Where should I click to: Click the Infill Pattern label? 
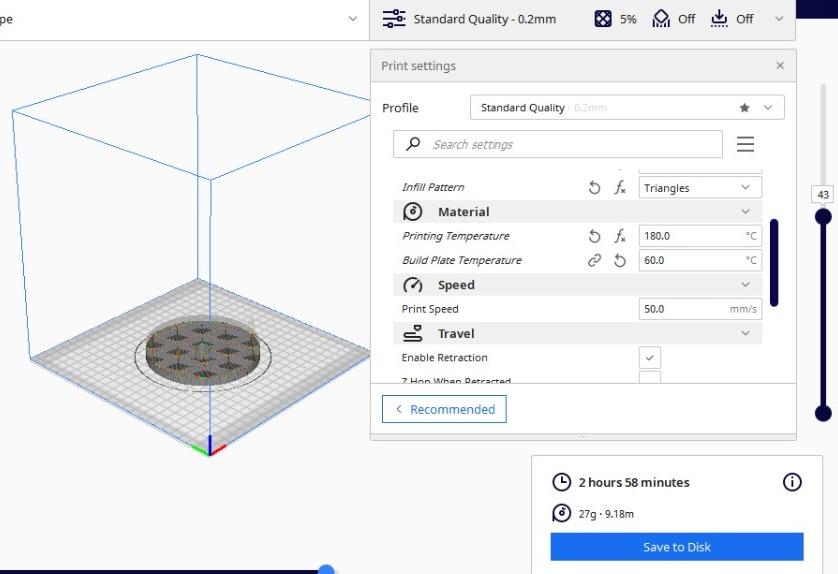coord(433,187)
